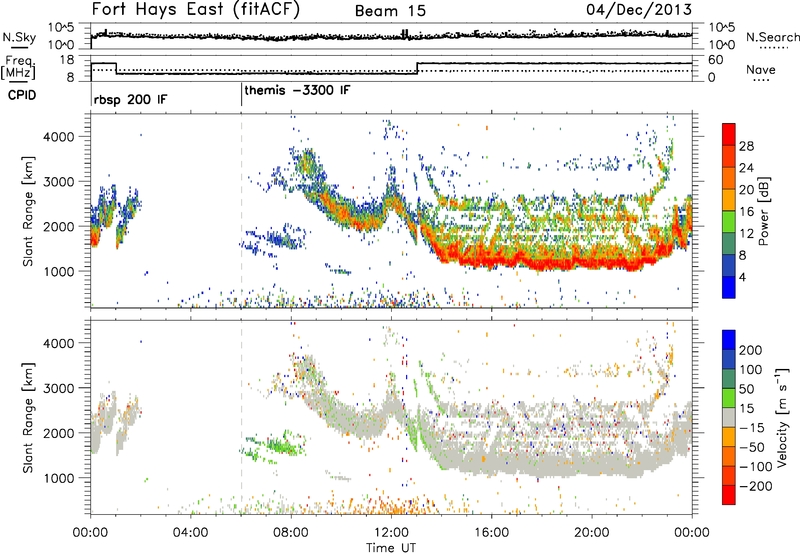The width and height of the screenshot is (800, 554).
Task: Click the 'themis -3300 IF' CPID text
Action: (297, 90)
